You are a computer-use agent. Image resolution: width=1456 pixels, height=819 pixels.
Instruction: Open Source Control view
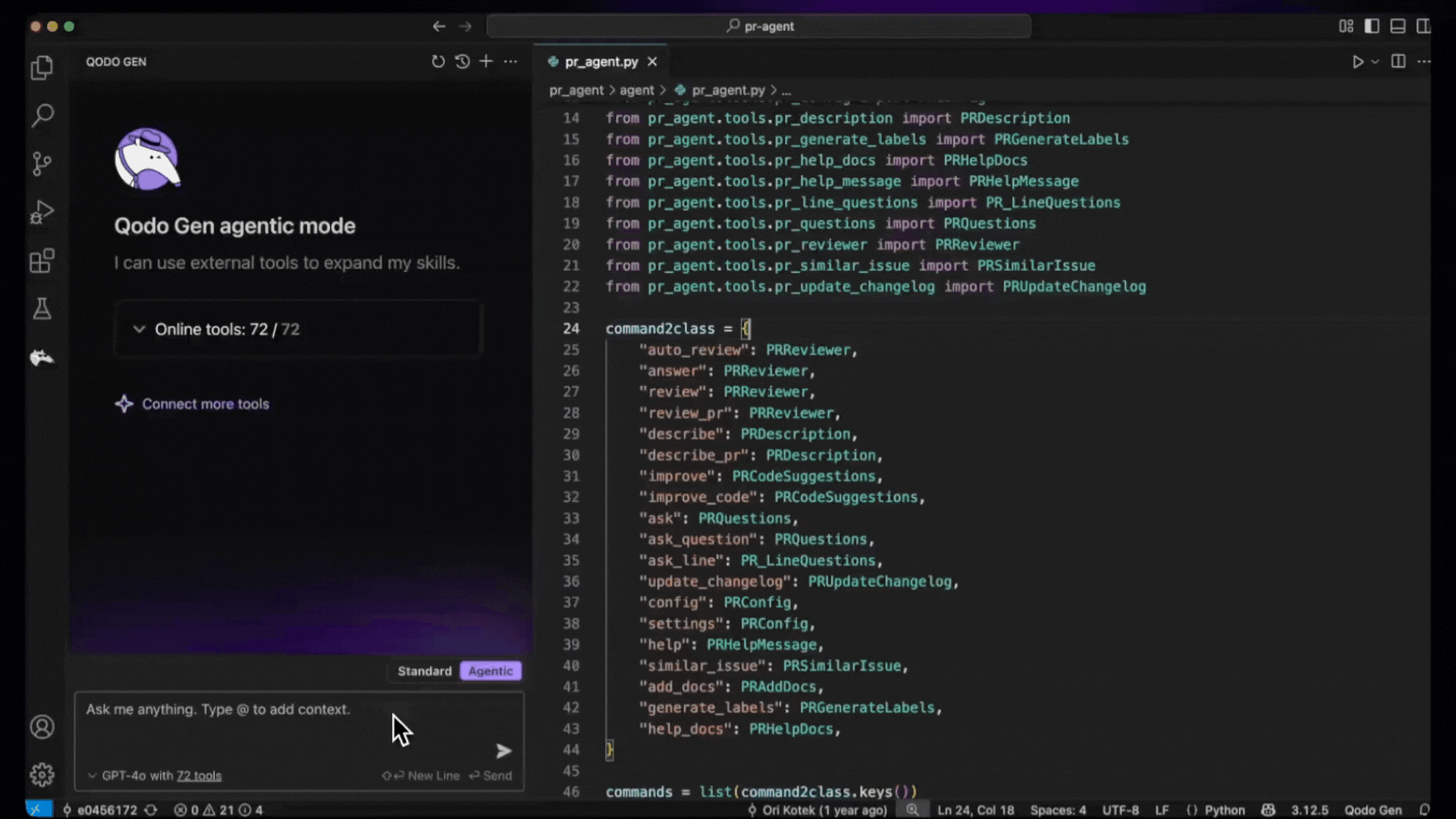[x=42, y=164]
